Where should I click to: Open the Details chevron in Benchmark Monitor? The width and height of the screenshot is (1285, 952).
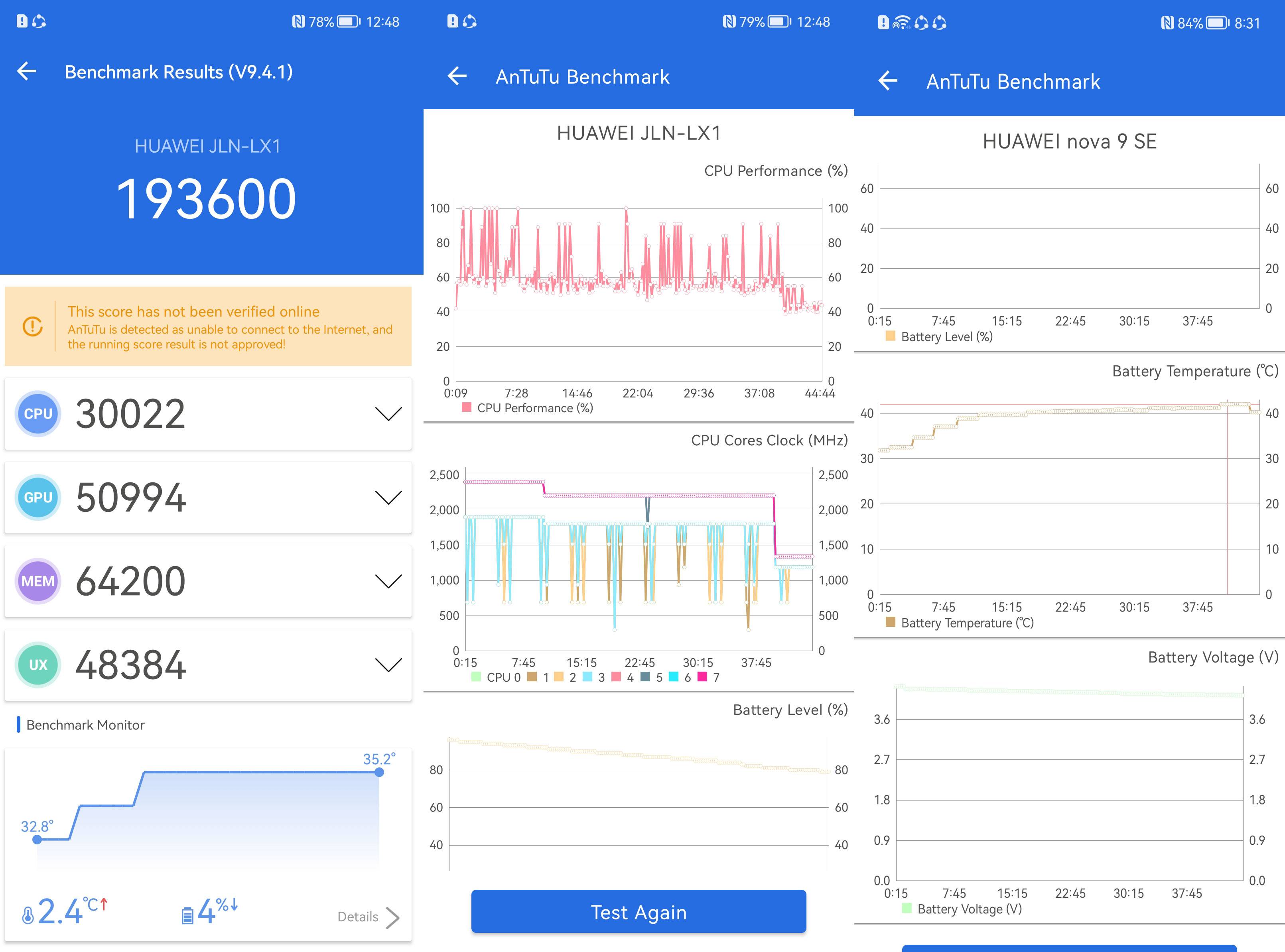(x=392, y=917)
